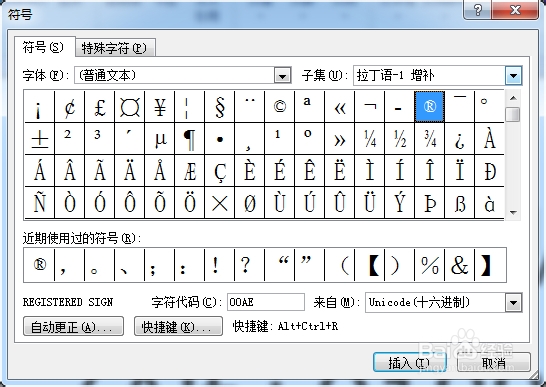The width and height of the screenshot is (546, 387).
Task: Select the three quarters ¾ fraction
Action: pos(429,139)
